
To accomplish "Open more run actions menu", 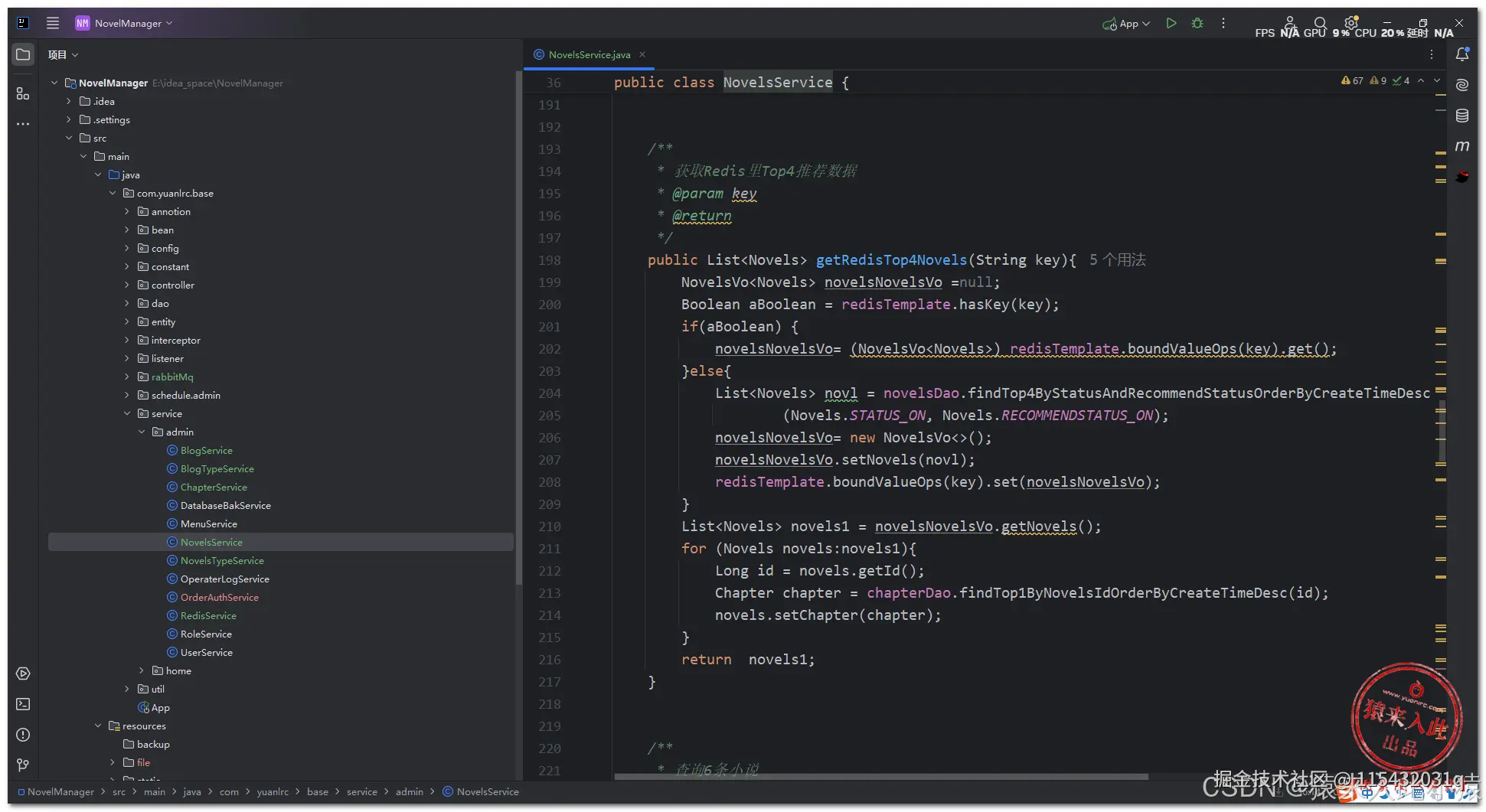I will pos(1223,23).
